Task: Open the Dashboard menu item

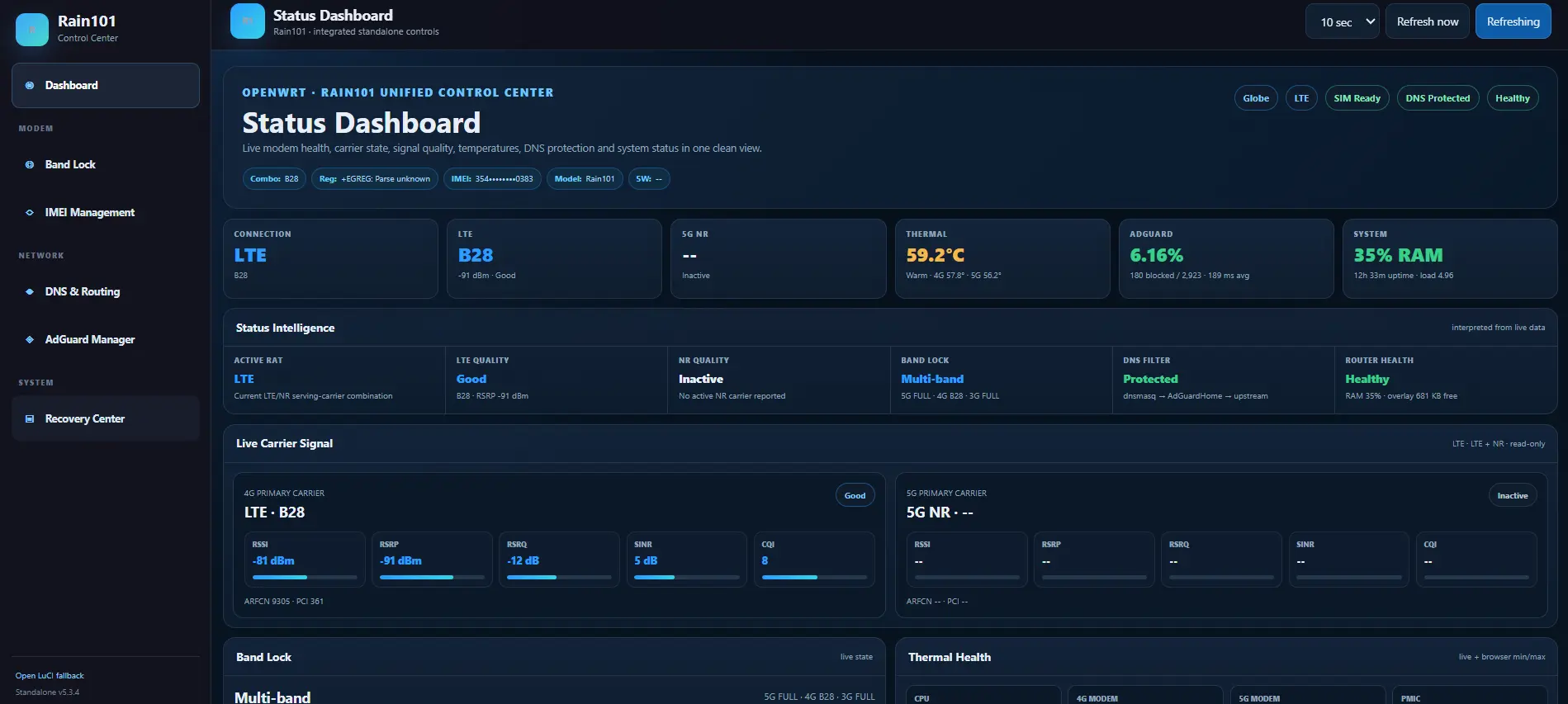Action: (x=106, y=85)
